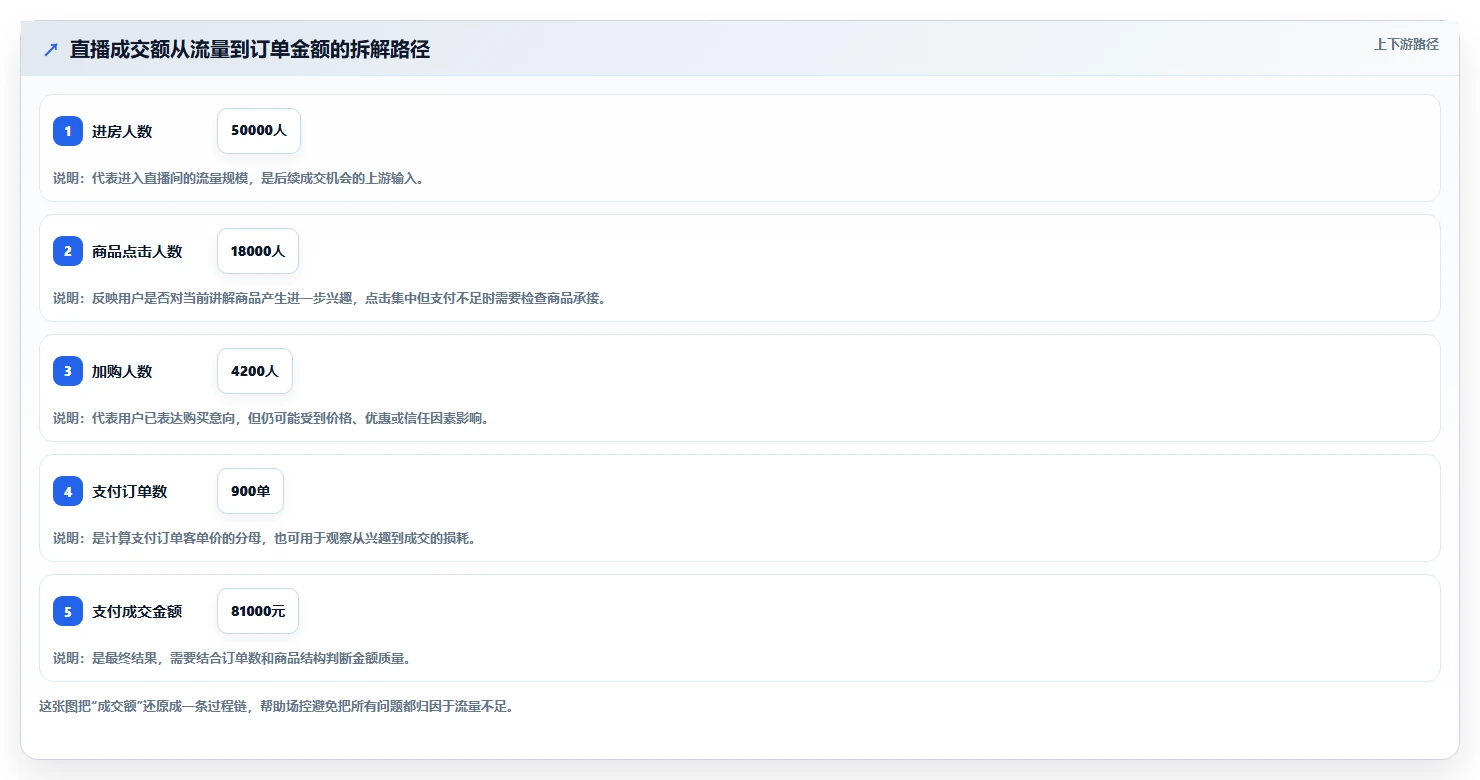Click the description starting 说明：代表用户已表达购买意向
Screen dimensions: 1480x780
coord(271,418)
